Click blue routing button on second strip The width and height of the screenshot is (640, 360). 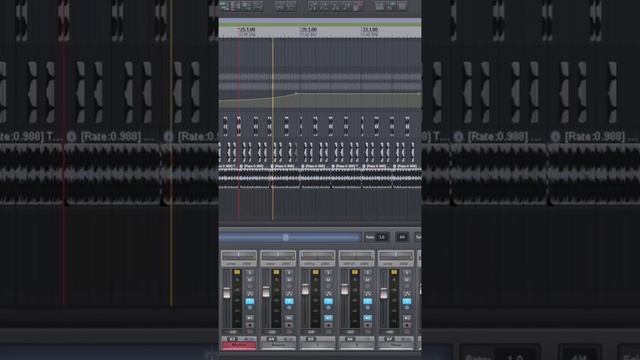pyautogui.click(x=289, y=301)
